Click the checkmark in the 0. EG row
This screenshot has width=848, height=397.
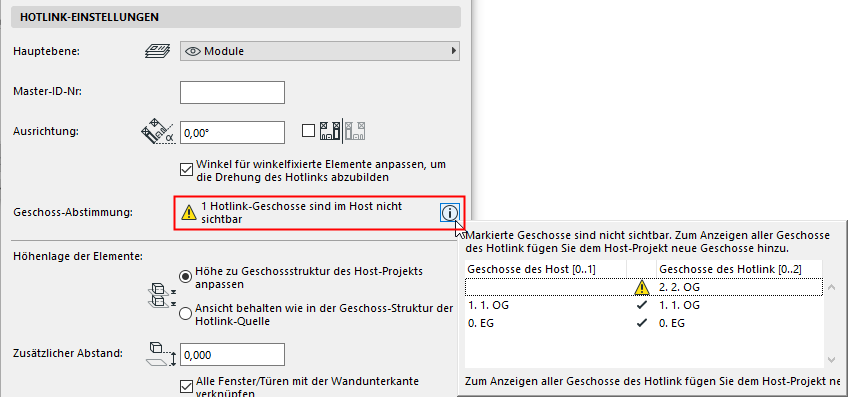point(641,323)
